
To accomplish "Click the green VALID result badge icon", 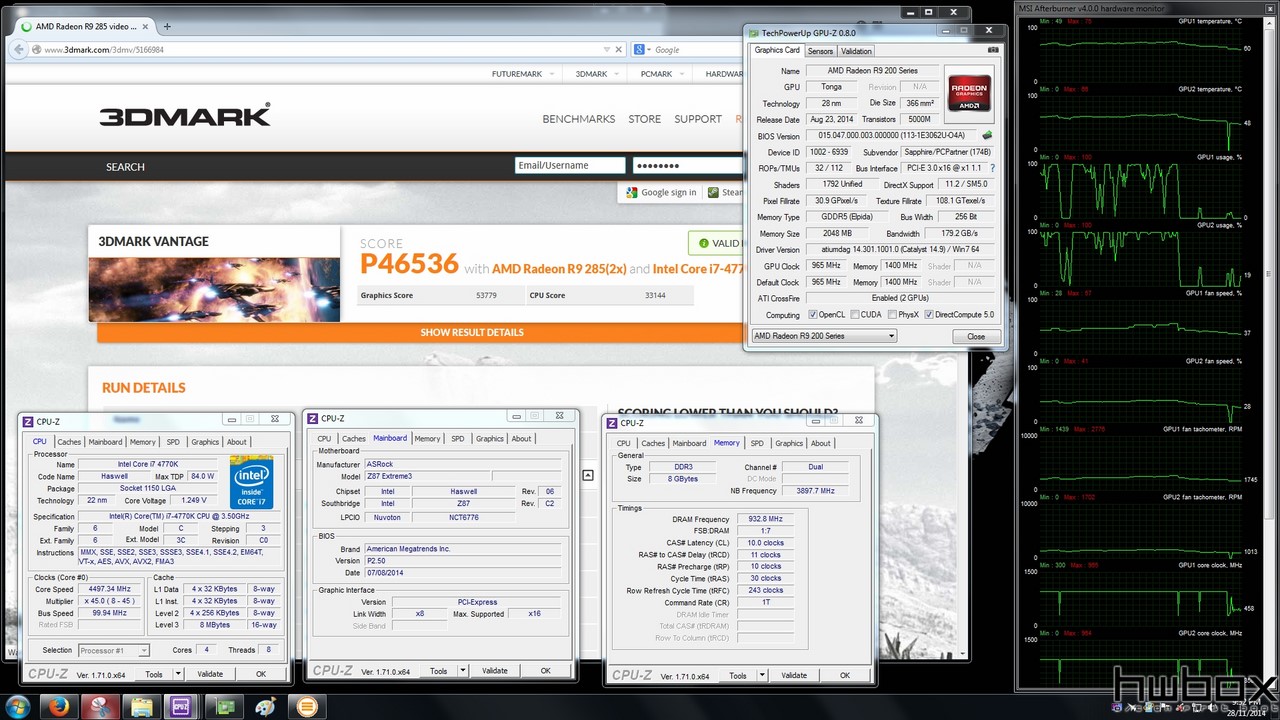I will [704, 243].
